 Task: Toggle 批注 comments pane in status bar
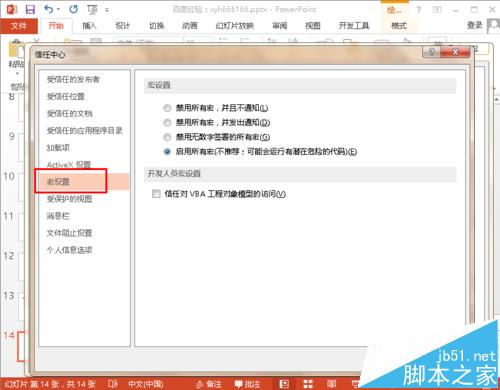247,384
